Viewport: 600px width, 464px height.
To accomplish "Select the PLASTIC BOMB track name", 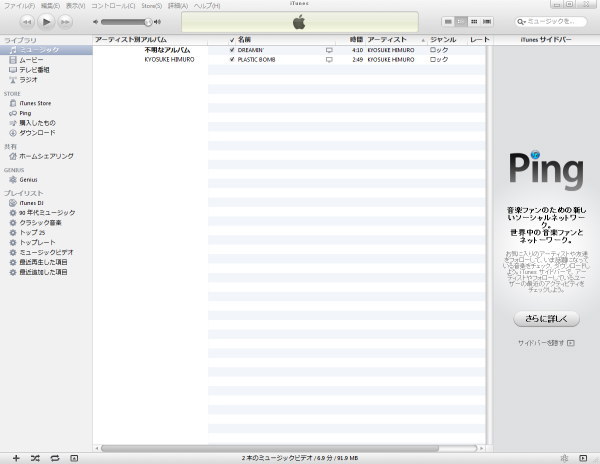I will pyautogui.click(x=256, y=60).
